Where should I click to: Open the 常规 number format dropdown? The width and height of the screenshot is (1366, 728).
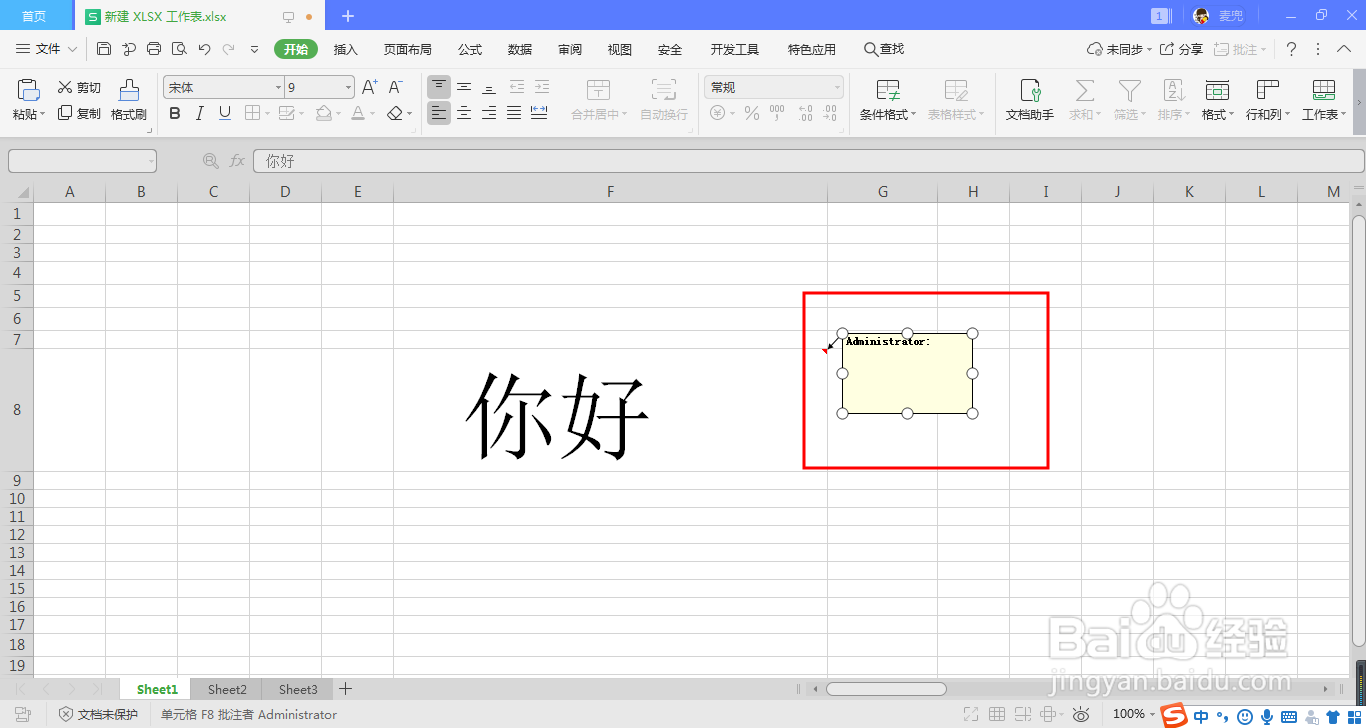pyautogui.click(x=773, y=86)
